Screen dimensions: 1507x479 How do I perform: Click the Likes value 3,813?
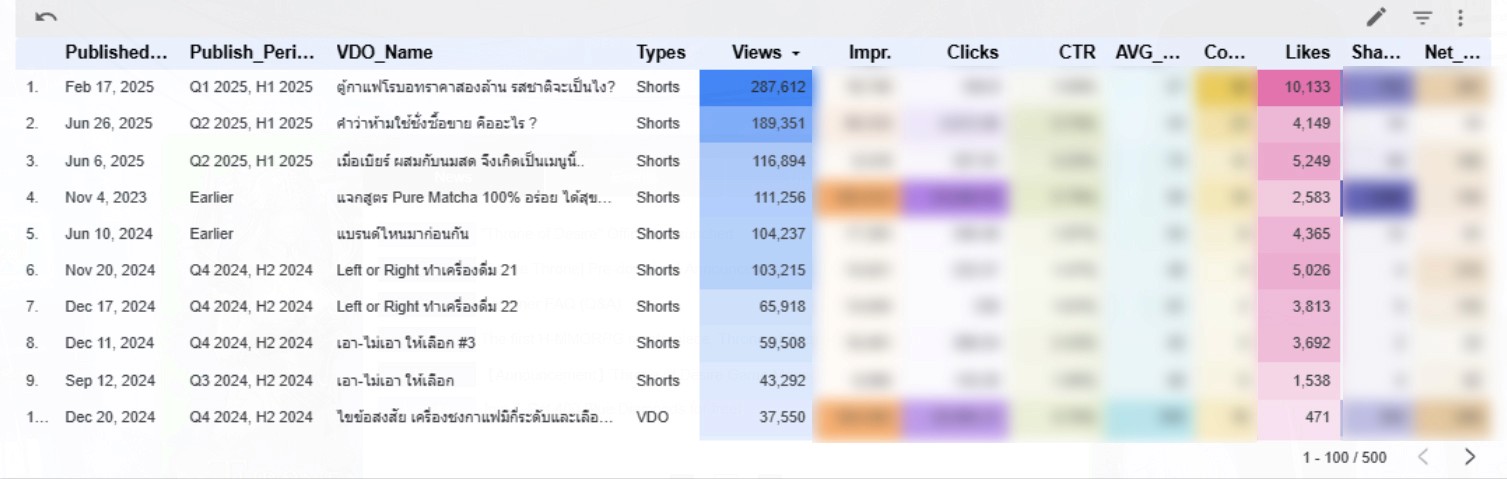point(1311,306)
